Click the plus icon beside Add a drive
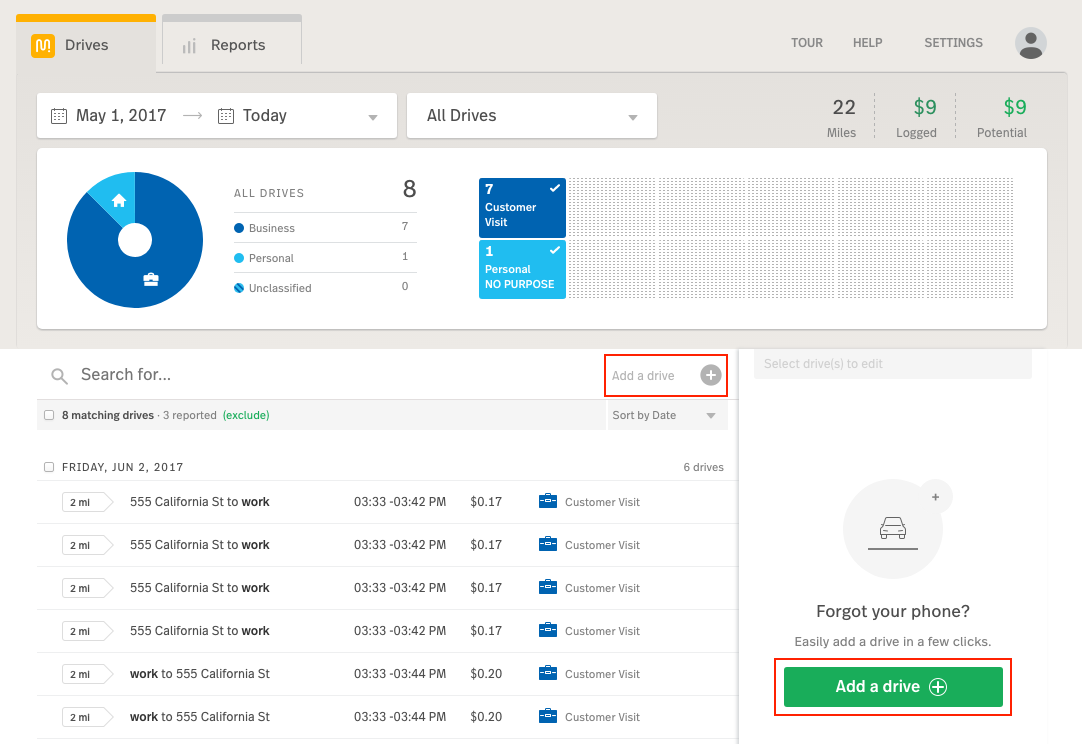1082x744 pixels. (x=710, y=375)
